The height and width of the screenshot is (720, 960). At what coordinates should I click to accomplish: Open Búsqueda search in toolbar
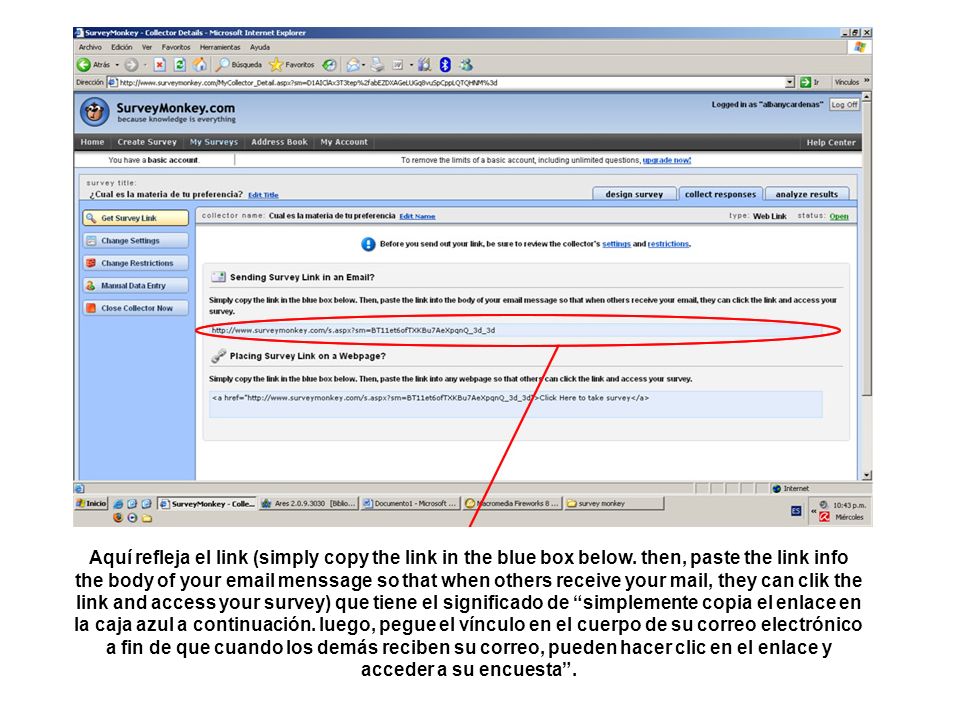coord(240,64)
